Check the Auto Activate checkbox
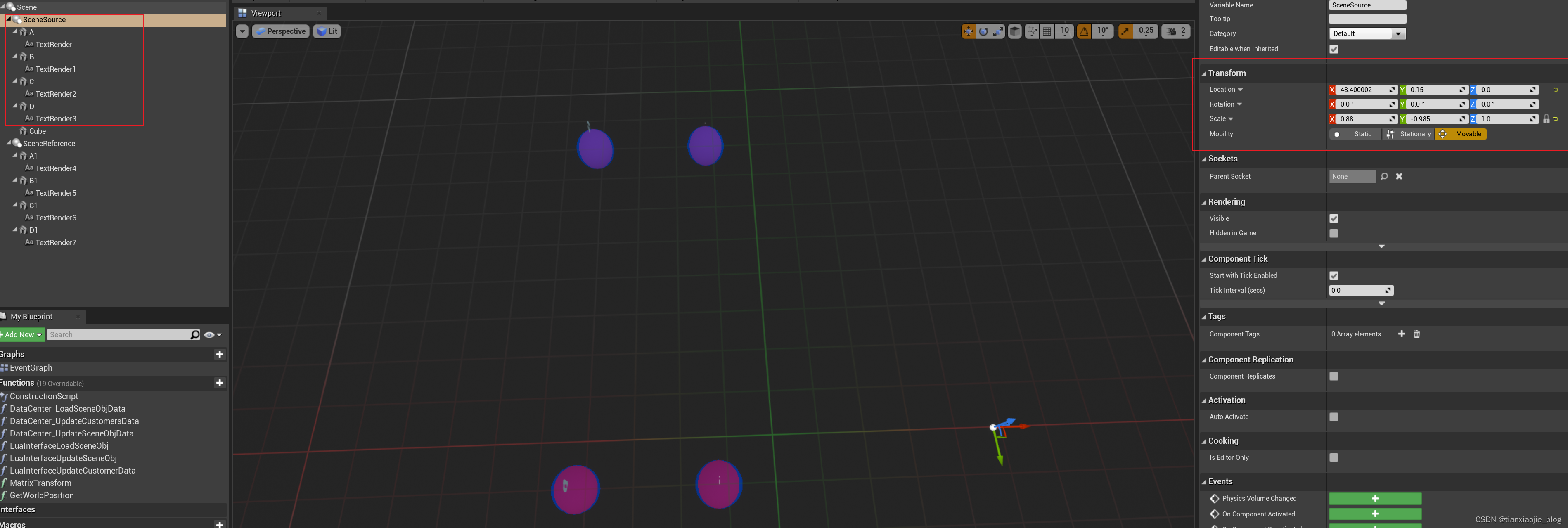The height and width of the screenshot is (528, 1568). click(x=1334, y=417)
